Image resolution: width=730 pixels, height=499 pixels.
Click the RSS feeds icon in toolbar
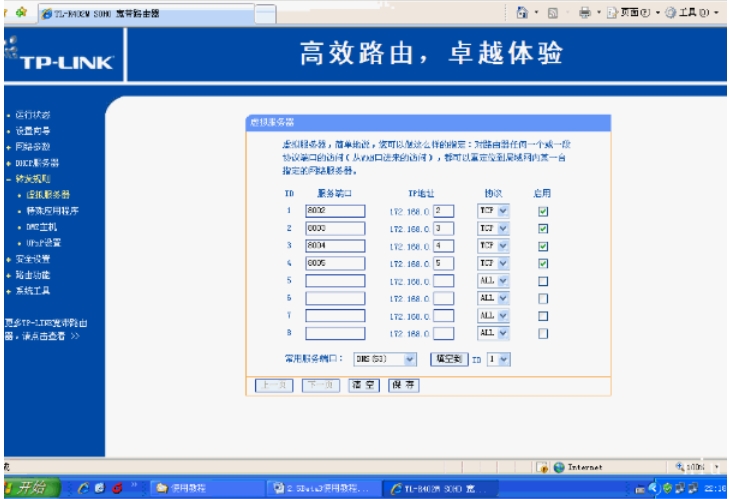pyautogui.click(x=553, y=13)
